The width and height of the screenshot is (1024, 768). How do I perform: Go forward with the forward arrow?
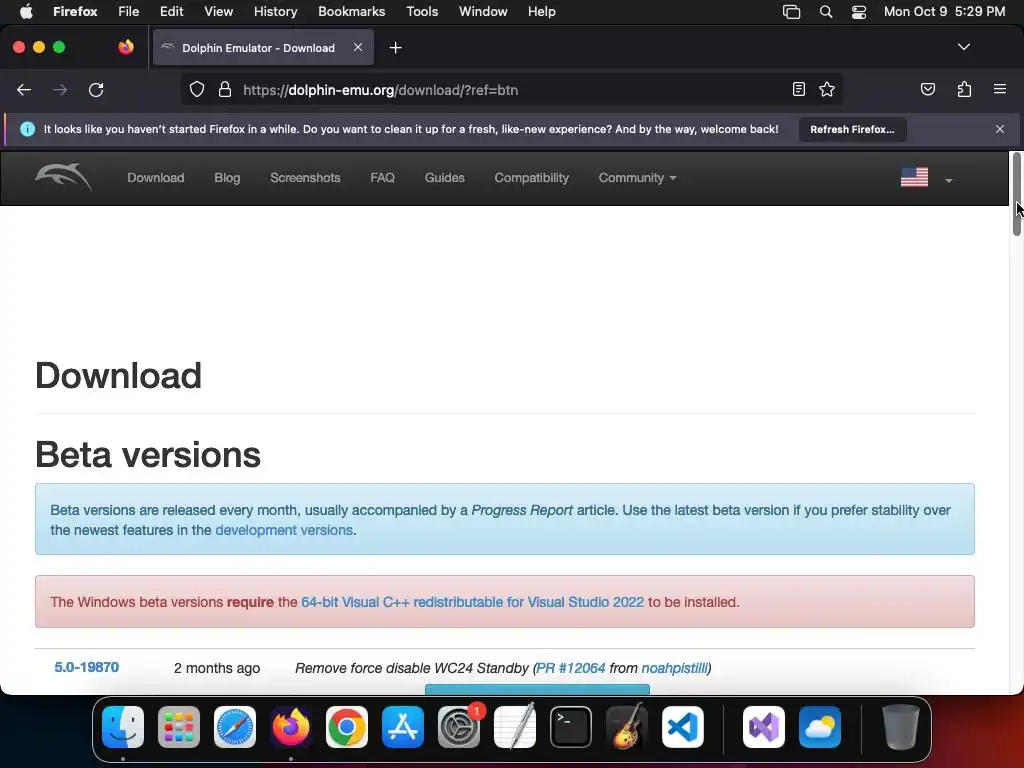click(59, 89)
